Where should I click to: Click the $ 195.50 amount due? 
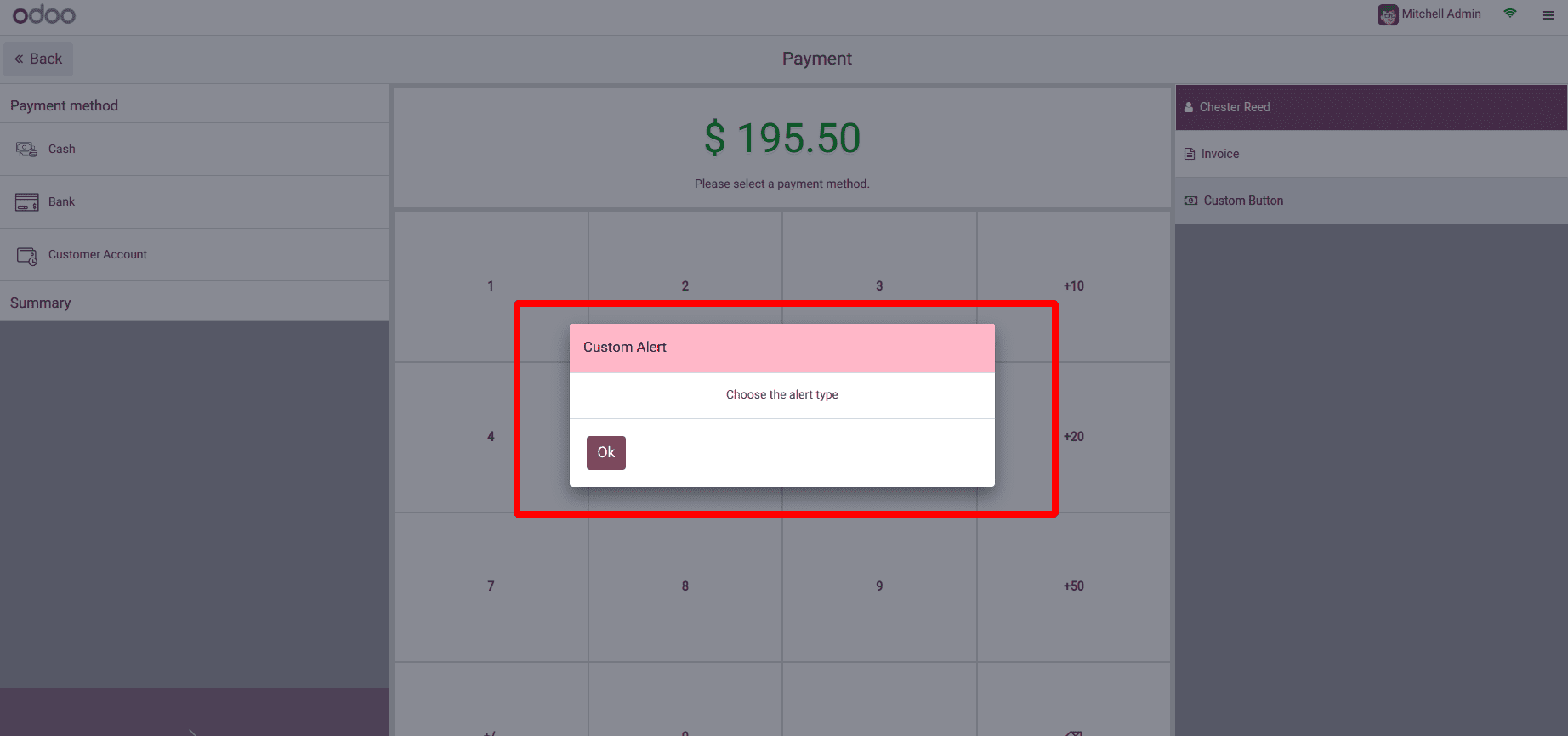pos(782,139)
